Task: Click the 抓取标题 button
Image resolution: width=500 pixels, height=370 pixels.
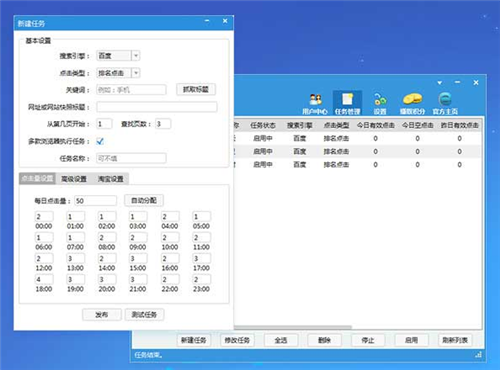Action: (196, 89)
